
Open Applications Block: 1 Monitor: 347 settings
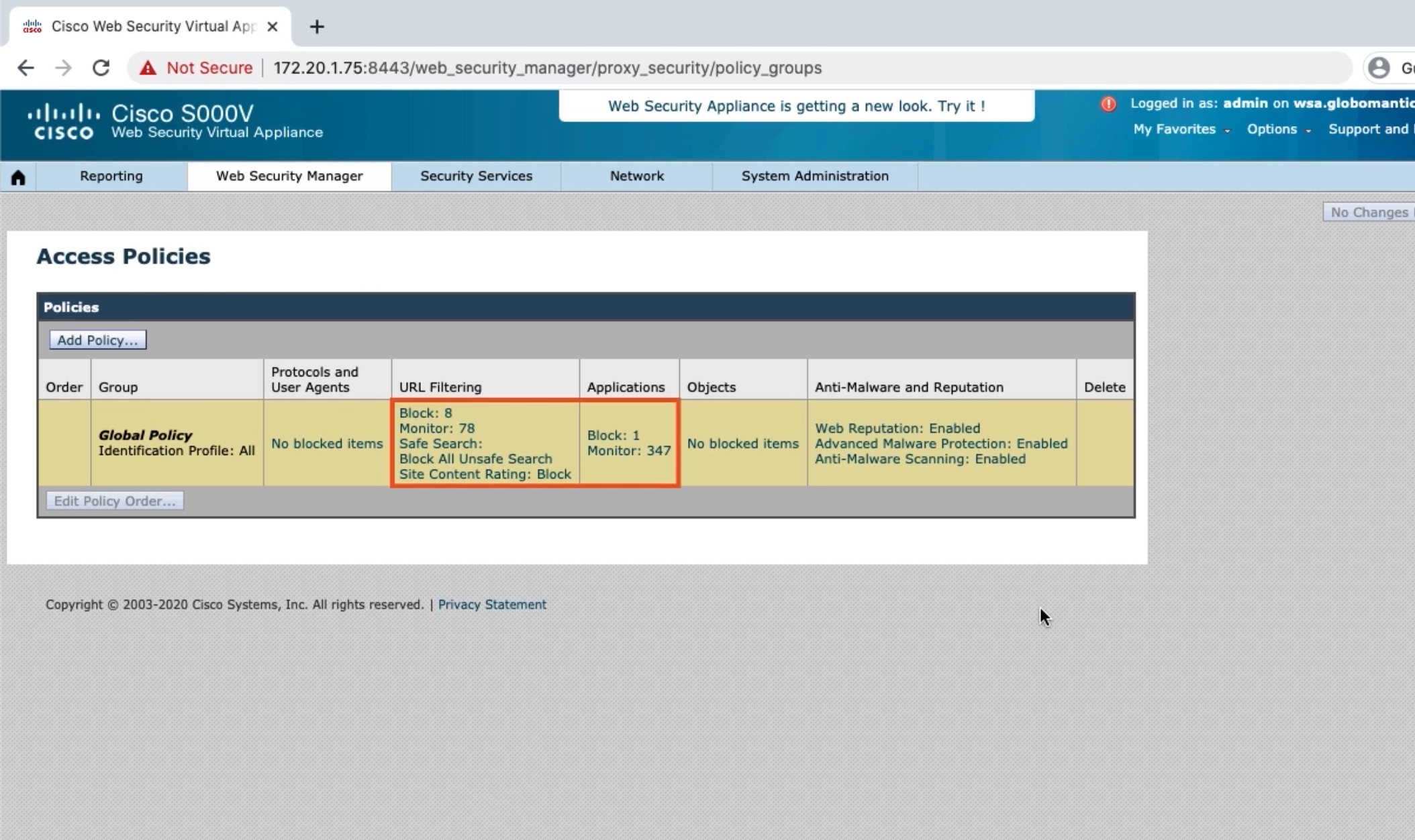click(629, 443)
